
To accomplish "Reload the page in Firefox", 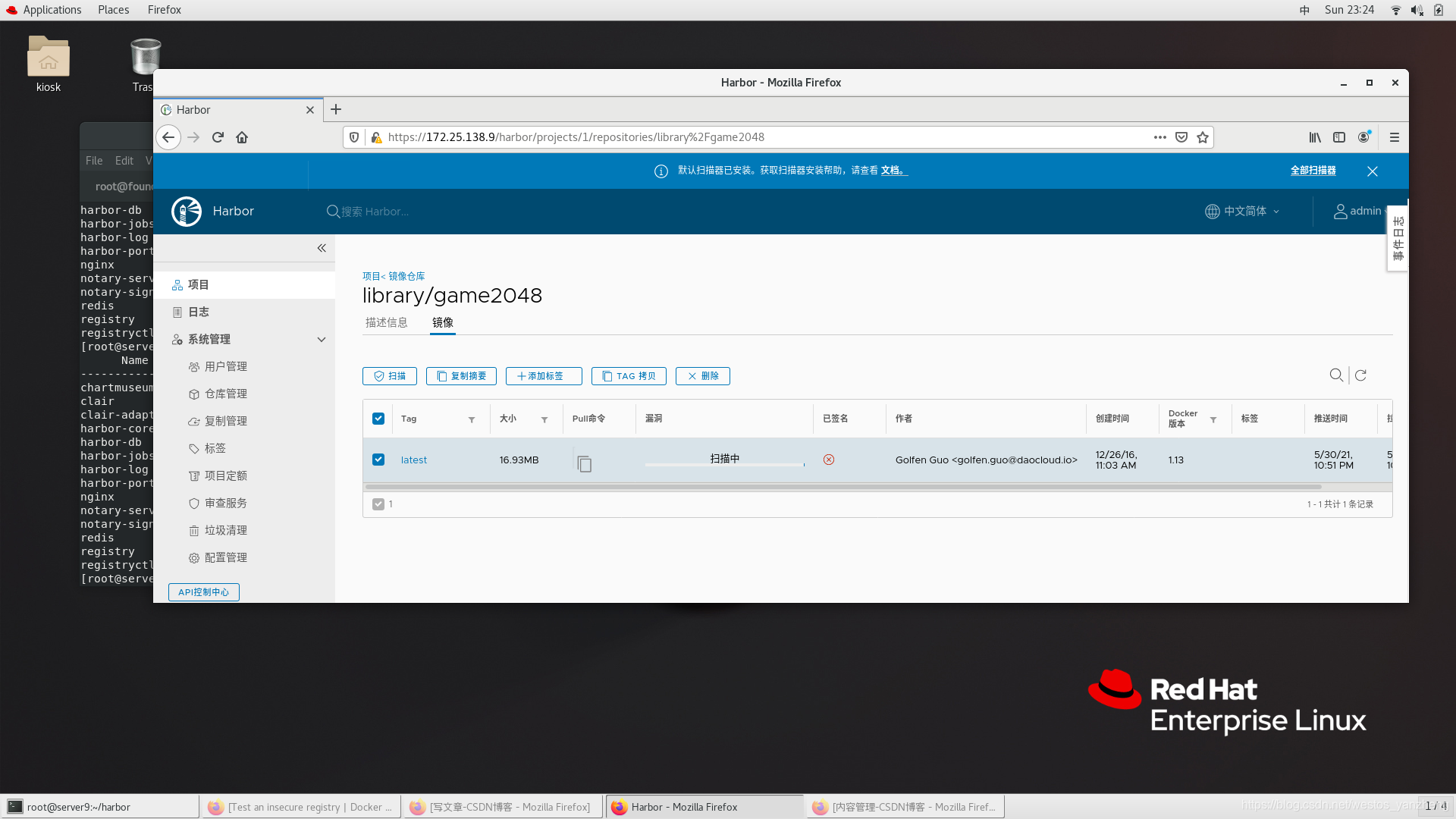I will click(x=218, y=137).
